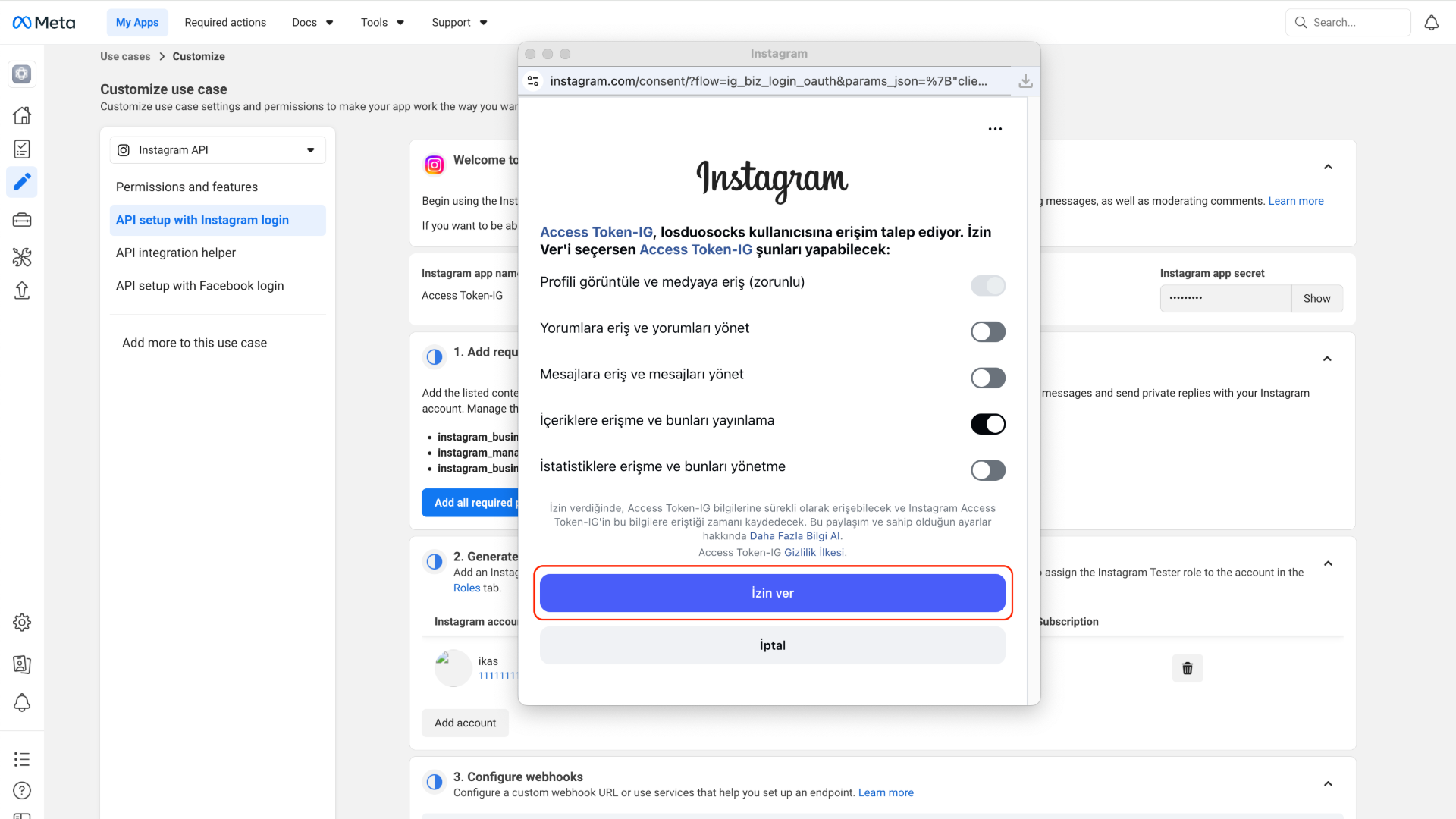
Task: Open App settings gear icon
Action: tap(22, 623)
